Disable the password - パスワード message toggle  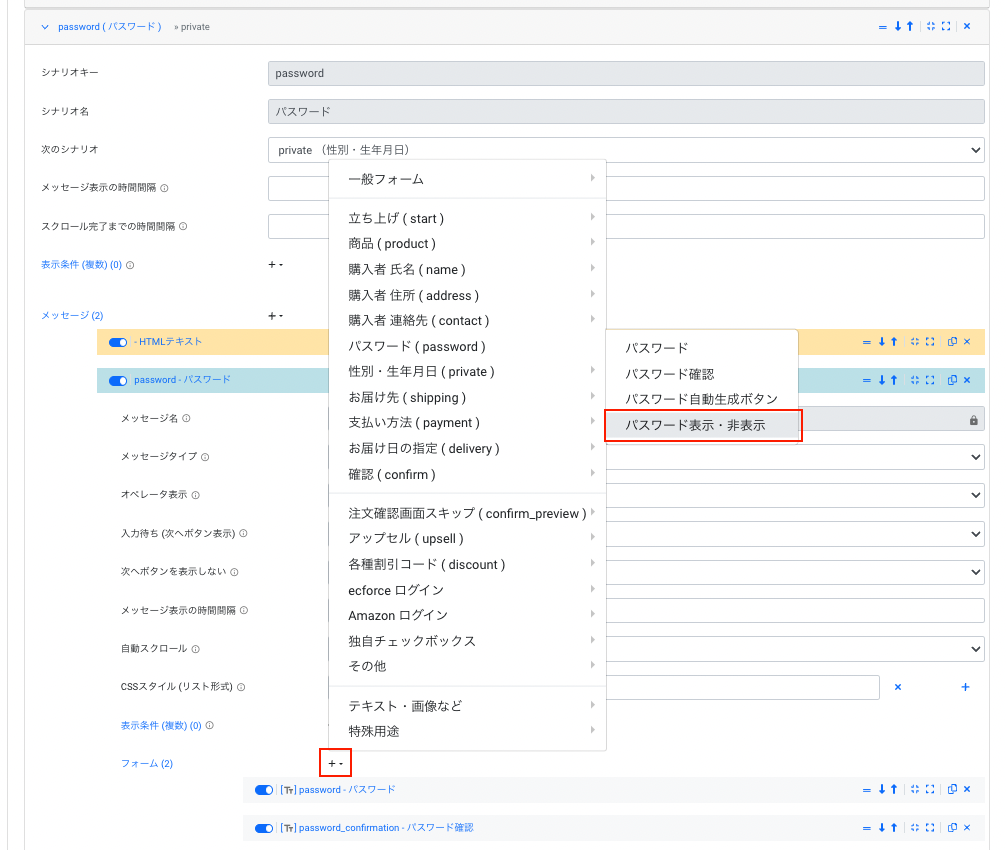(x=118, y=380)
